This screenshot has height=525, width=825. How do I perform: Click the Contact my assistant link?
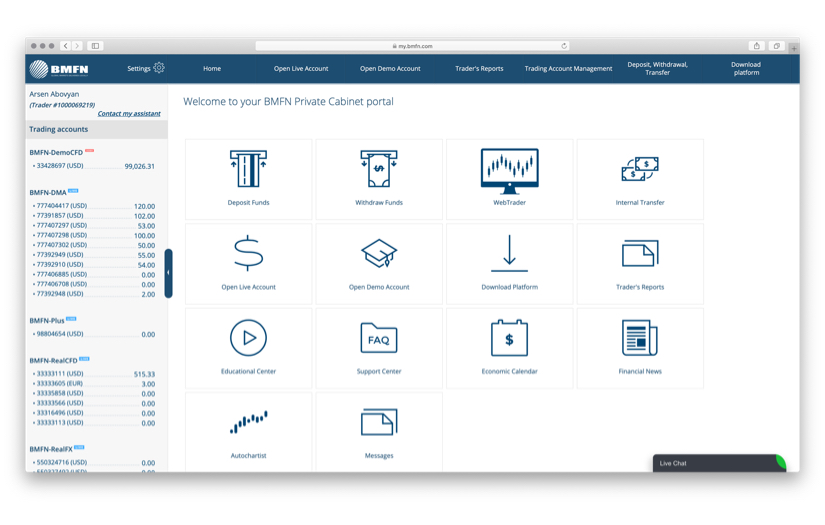129,114
